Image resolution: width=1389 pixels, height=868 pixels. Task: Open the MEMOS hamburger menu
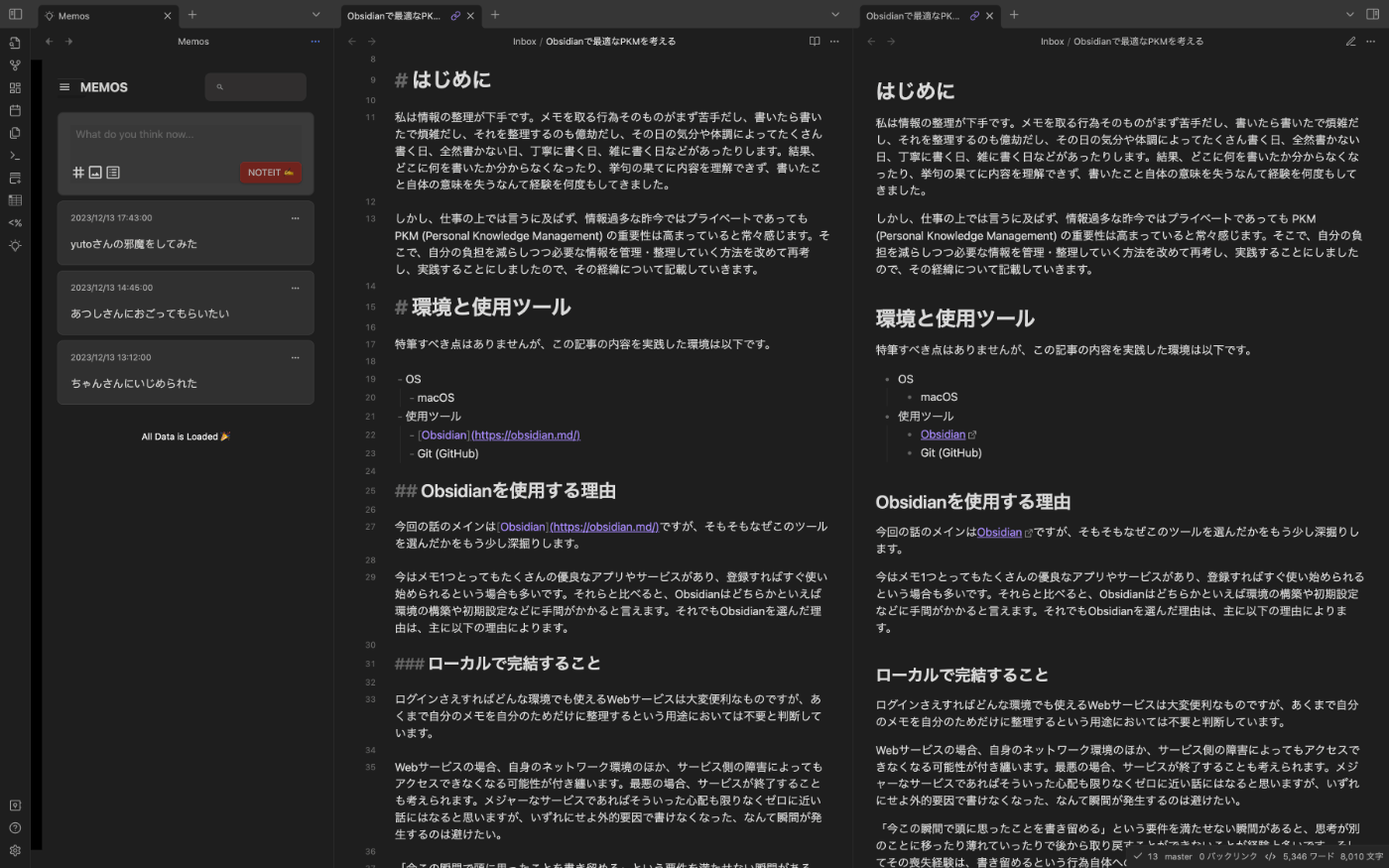click(x=64, y=87)
